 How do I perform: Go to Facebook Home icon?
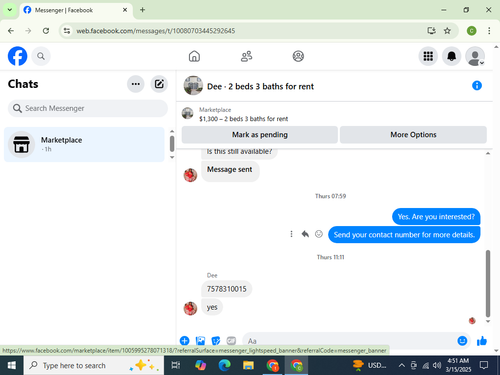click(194, 56)
